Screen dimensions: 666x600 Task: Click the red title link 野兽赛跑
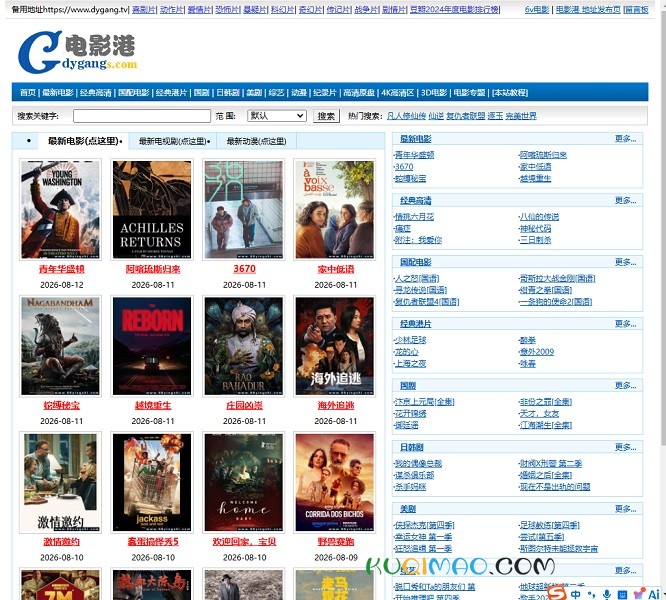click(x=336, y=542)
